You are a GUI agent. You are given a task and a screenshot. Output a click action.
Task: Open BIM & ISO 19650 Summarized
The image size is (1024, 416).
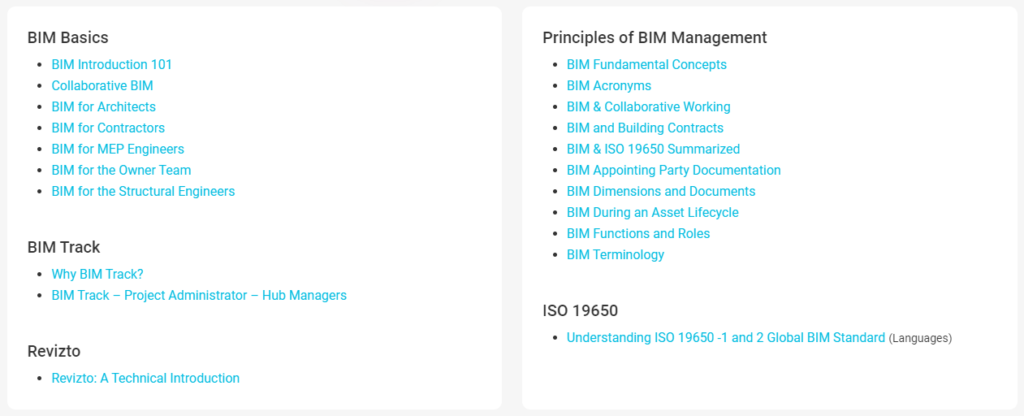(653, 149)
